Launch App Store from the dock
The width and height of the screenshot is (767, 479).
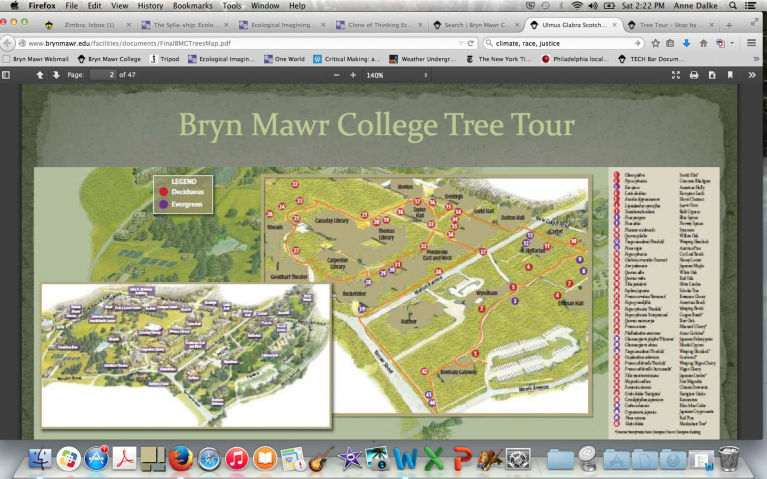click(96, 459)
